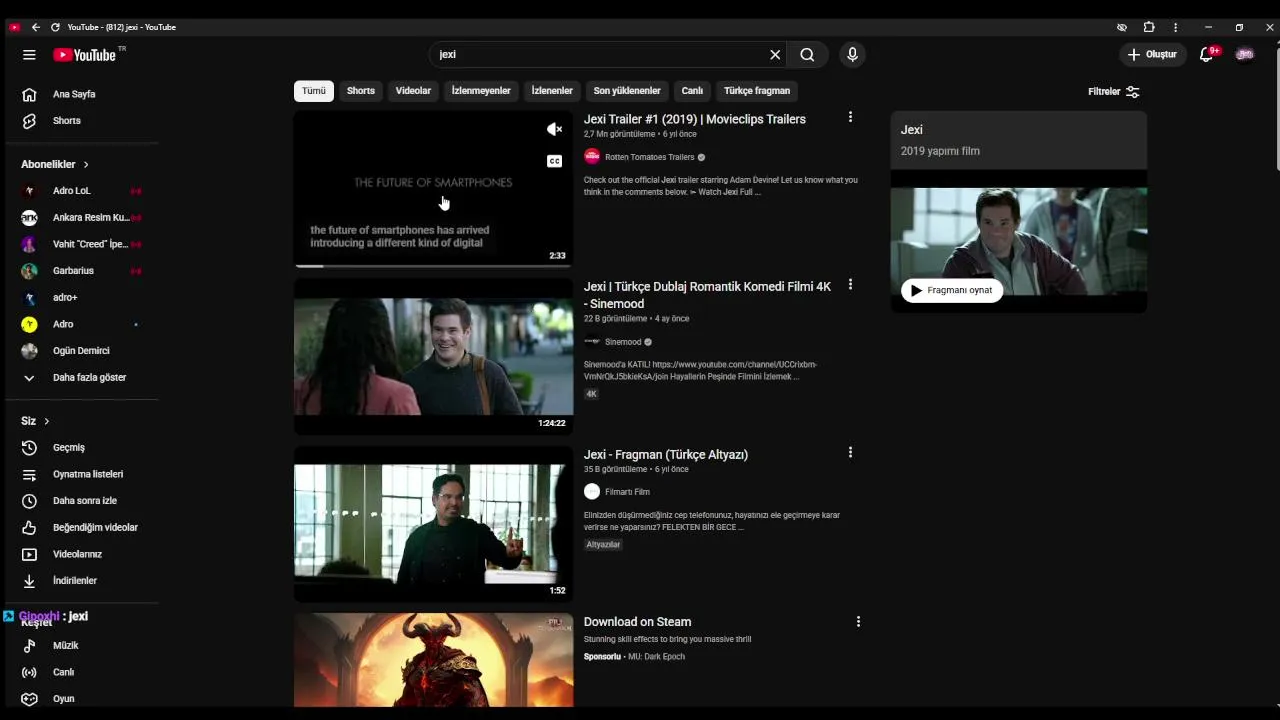The image size is (1280, 720).
Task: Go back with browser arrow
Action: (35, 27)
